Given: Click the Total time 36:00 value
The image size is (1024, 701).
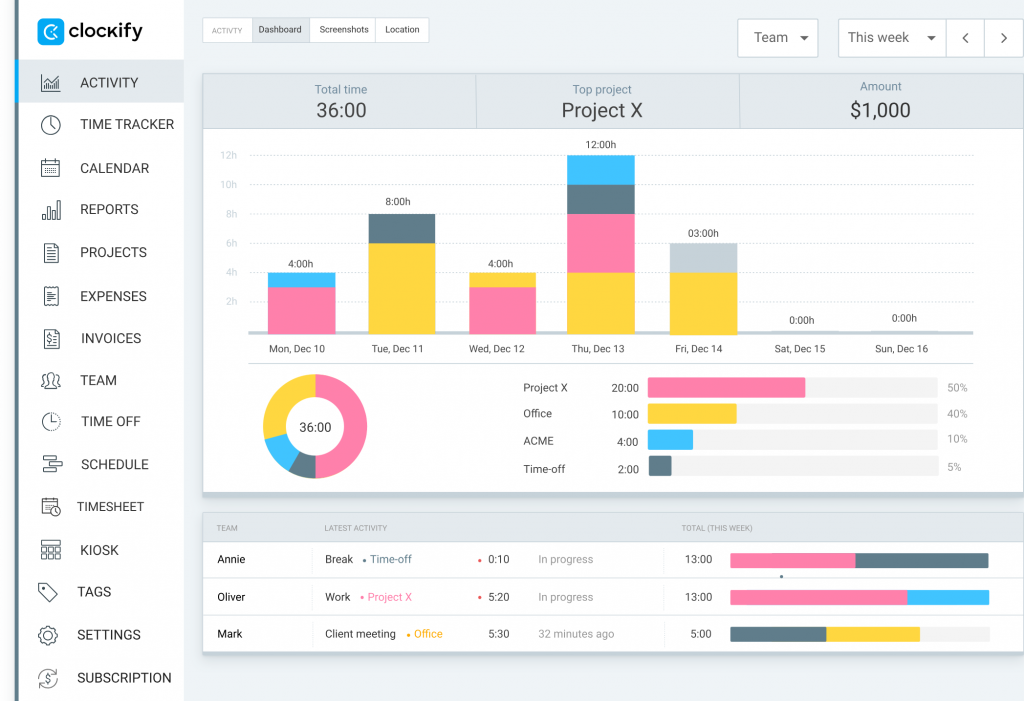Looking at the screenshot, I should point(341,110).
